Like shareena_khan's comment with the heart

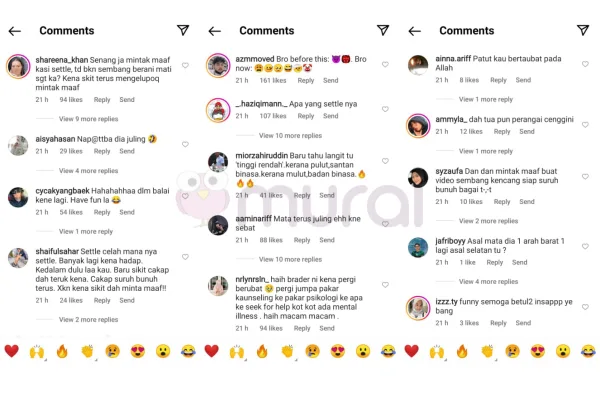pos(185,65)
